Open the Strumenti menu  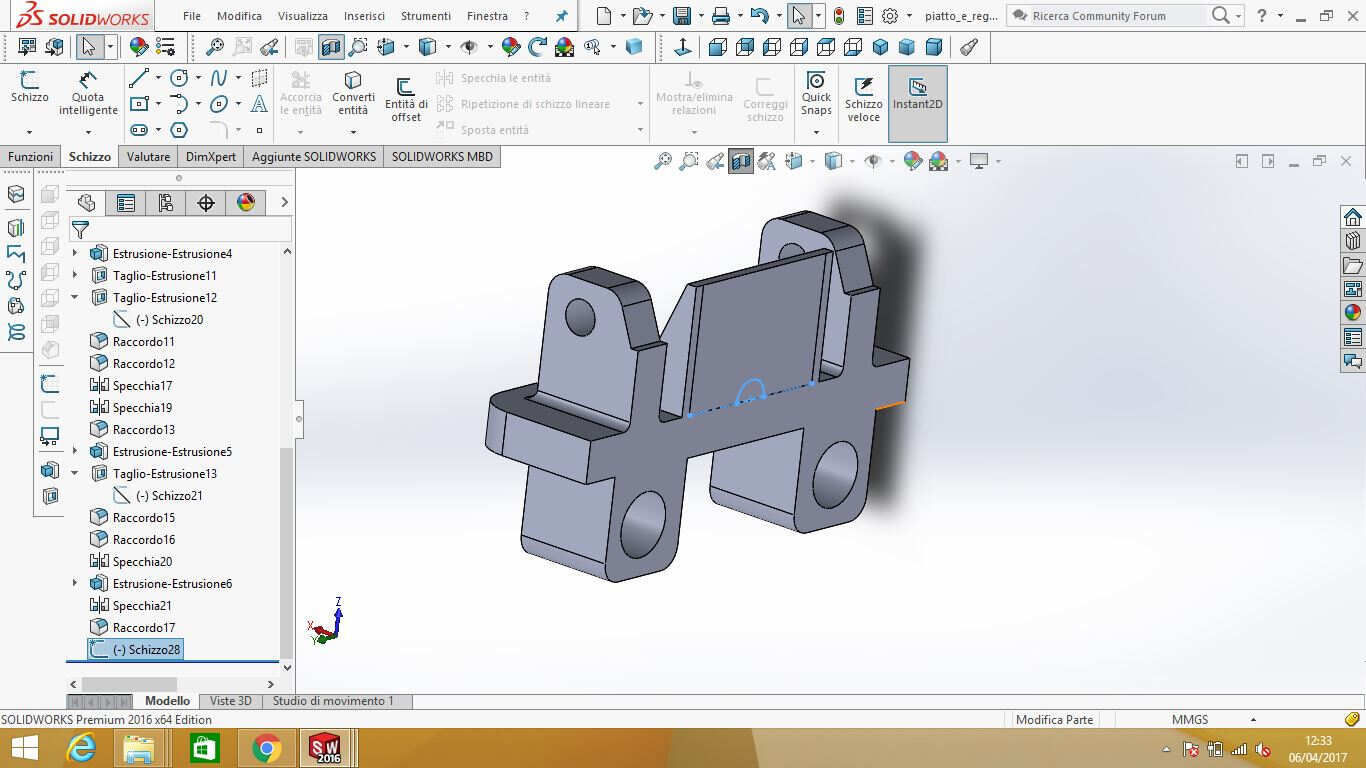point(425,16)
